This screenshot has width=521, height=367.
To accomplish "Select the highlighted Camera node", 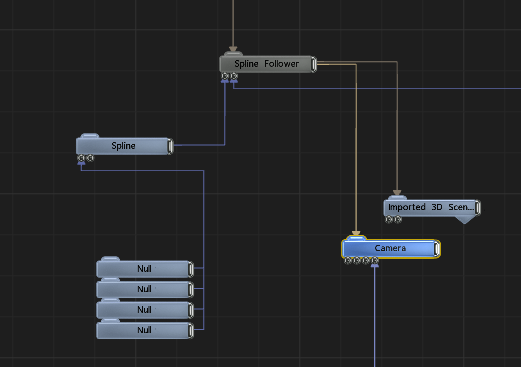I will coord(391,249).
